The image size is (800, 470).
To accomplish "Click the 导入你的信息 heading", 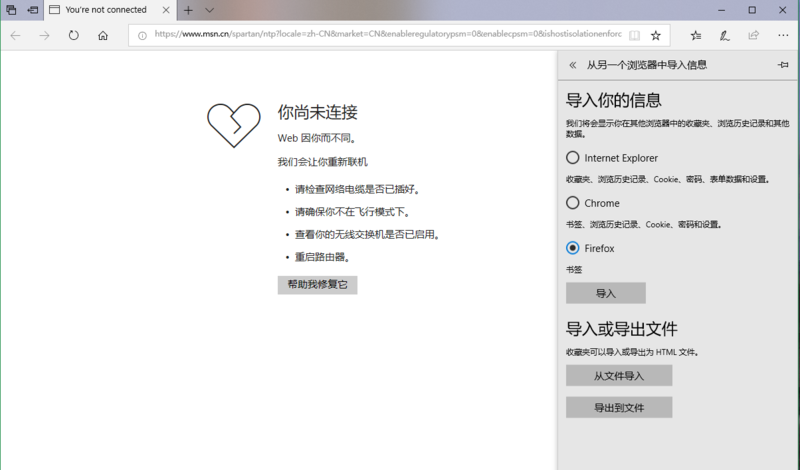I will (x=613, y=100).
